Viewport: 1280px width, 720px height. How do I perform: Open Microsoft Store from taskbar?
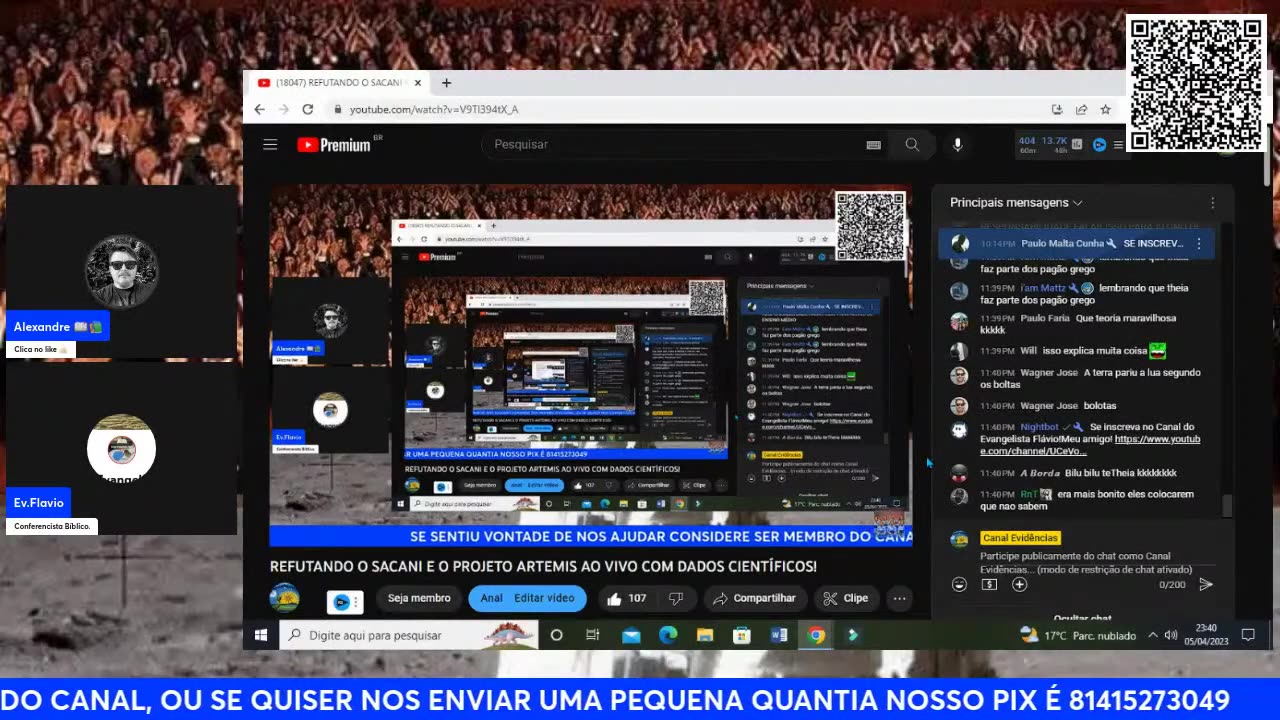click(x=742, y=635)
